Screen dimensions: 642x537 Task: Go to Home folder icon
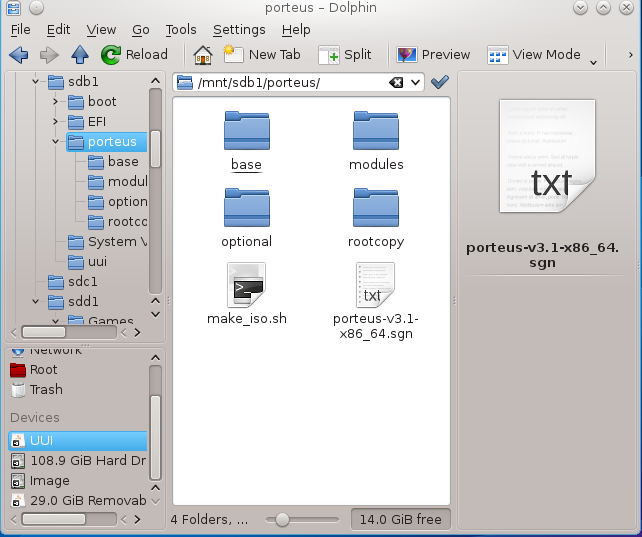203,55
